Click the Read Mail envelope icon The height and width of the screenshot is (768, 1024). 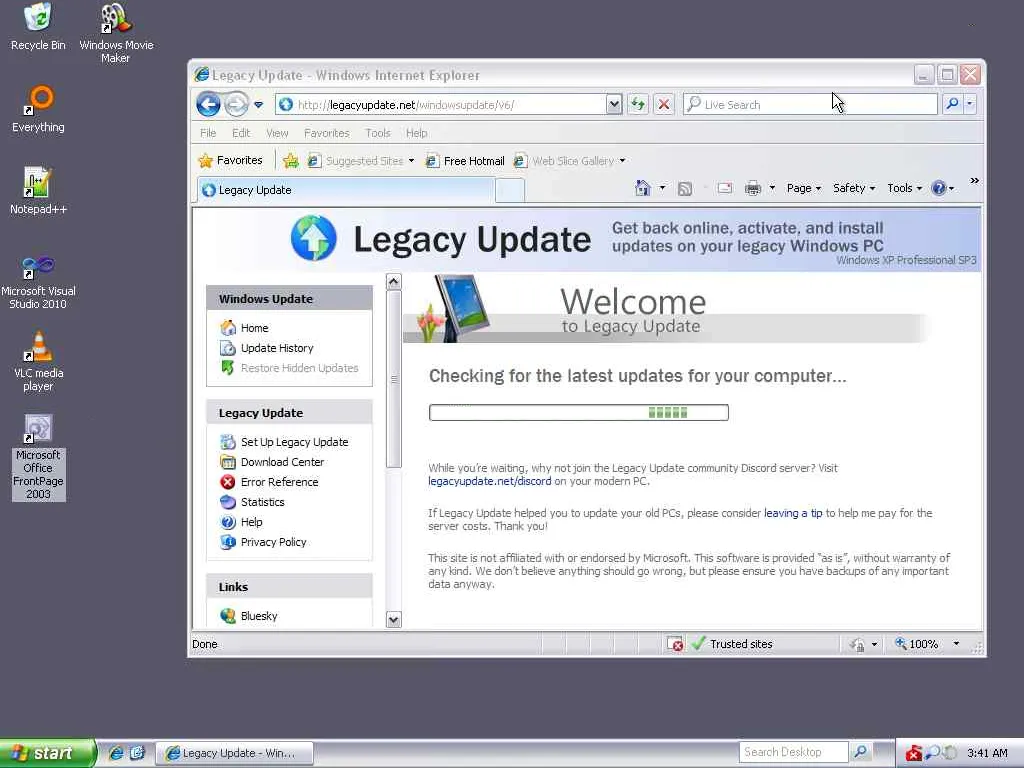(x=724, y=188)
